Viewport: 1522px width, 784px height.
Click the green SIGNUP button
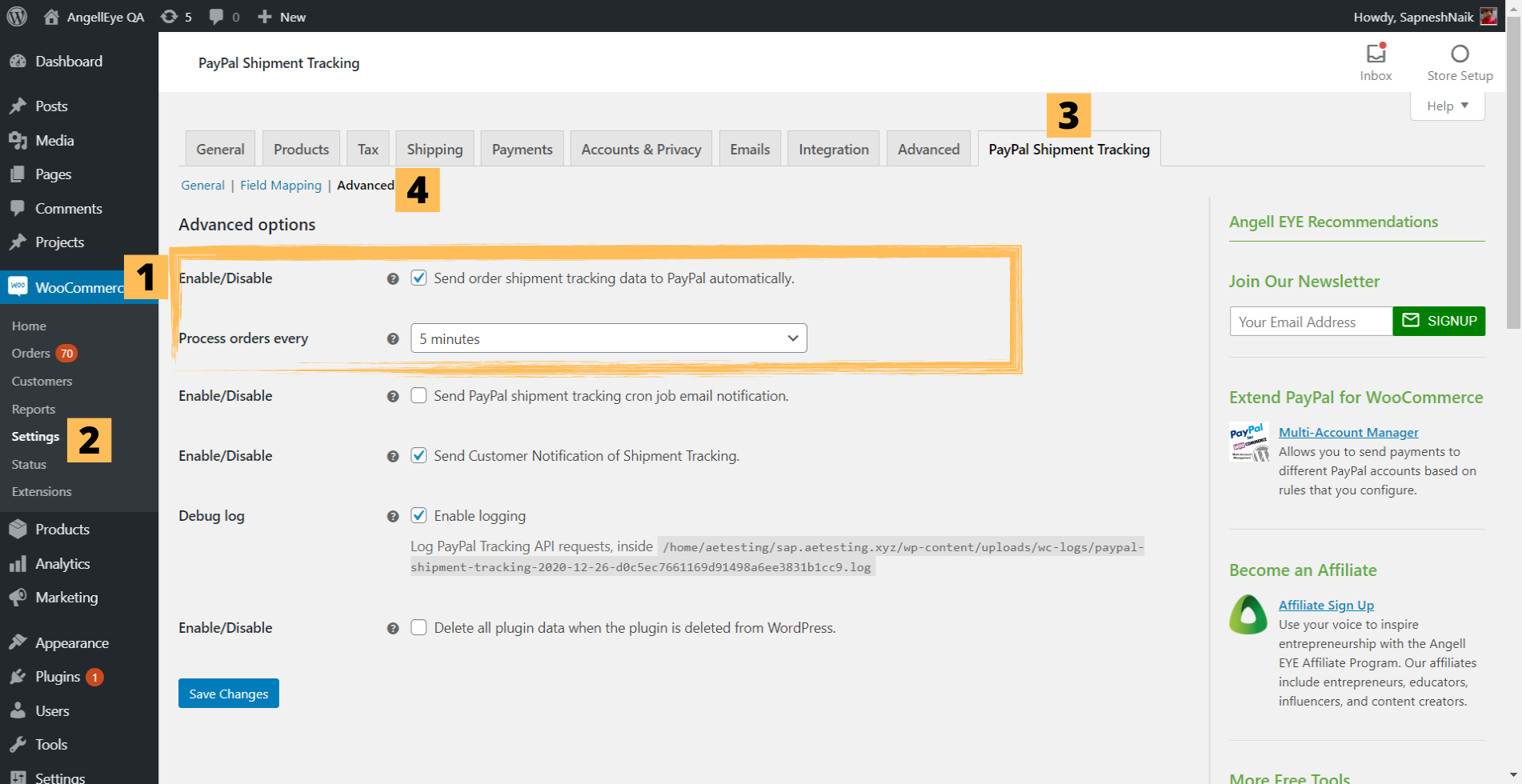point(1439,321)
